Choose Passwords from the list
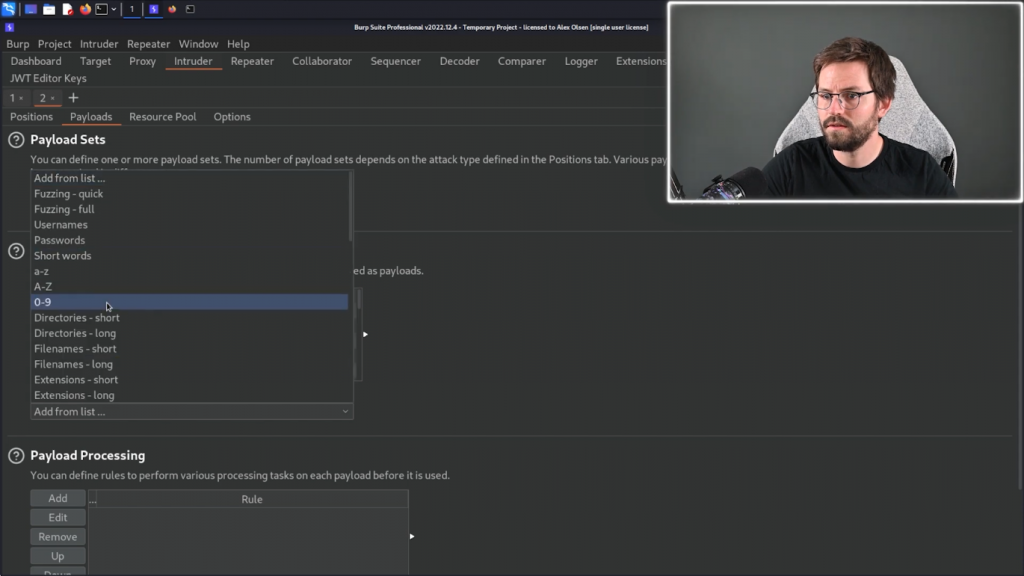This screenshot has height=576, width=1024. 189,240
